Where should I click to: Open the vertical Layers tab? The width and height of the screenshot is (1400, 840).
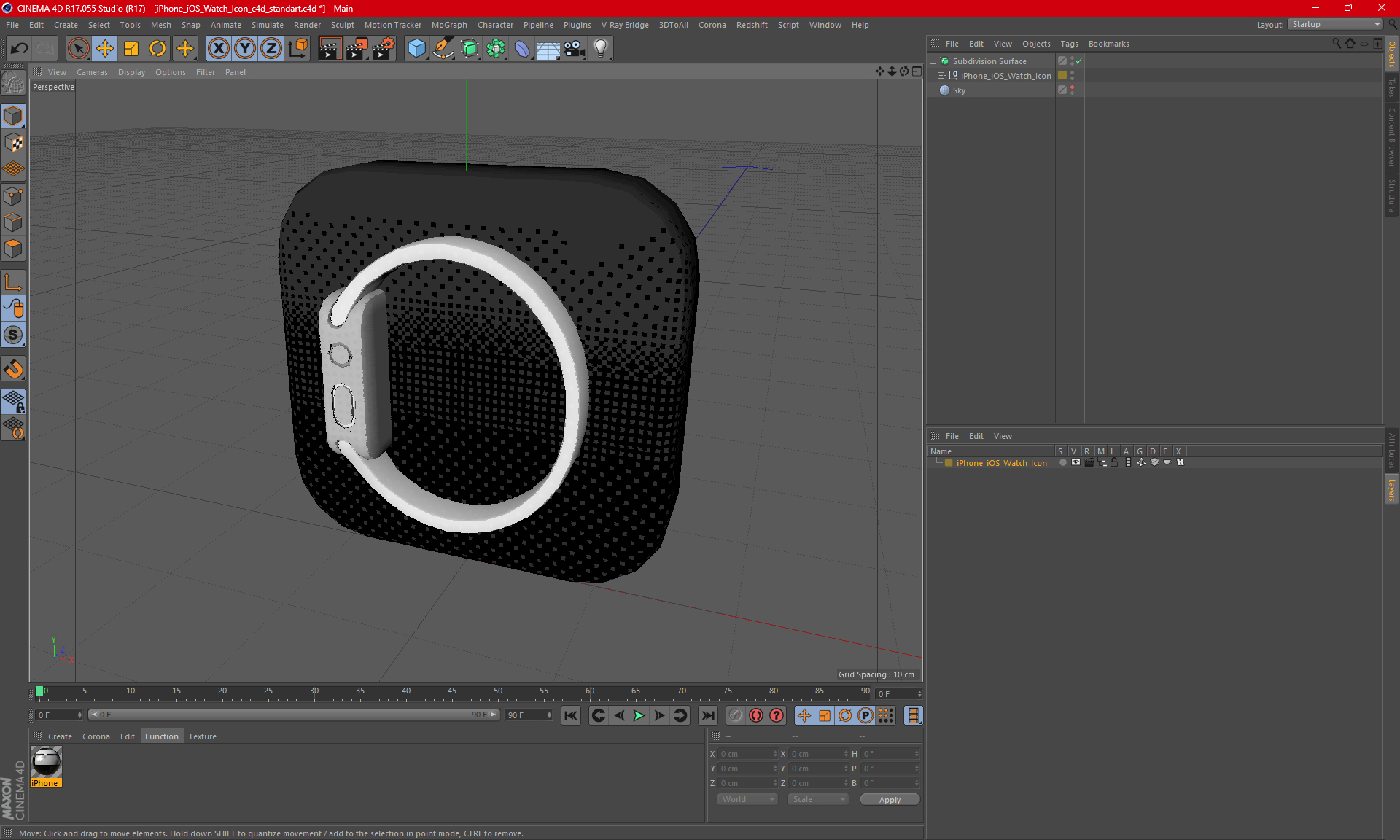(x=1392, y=489)
